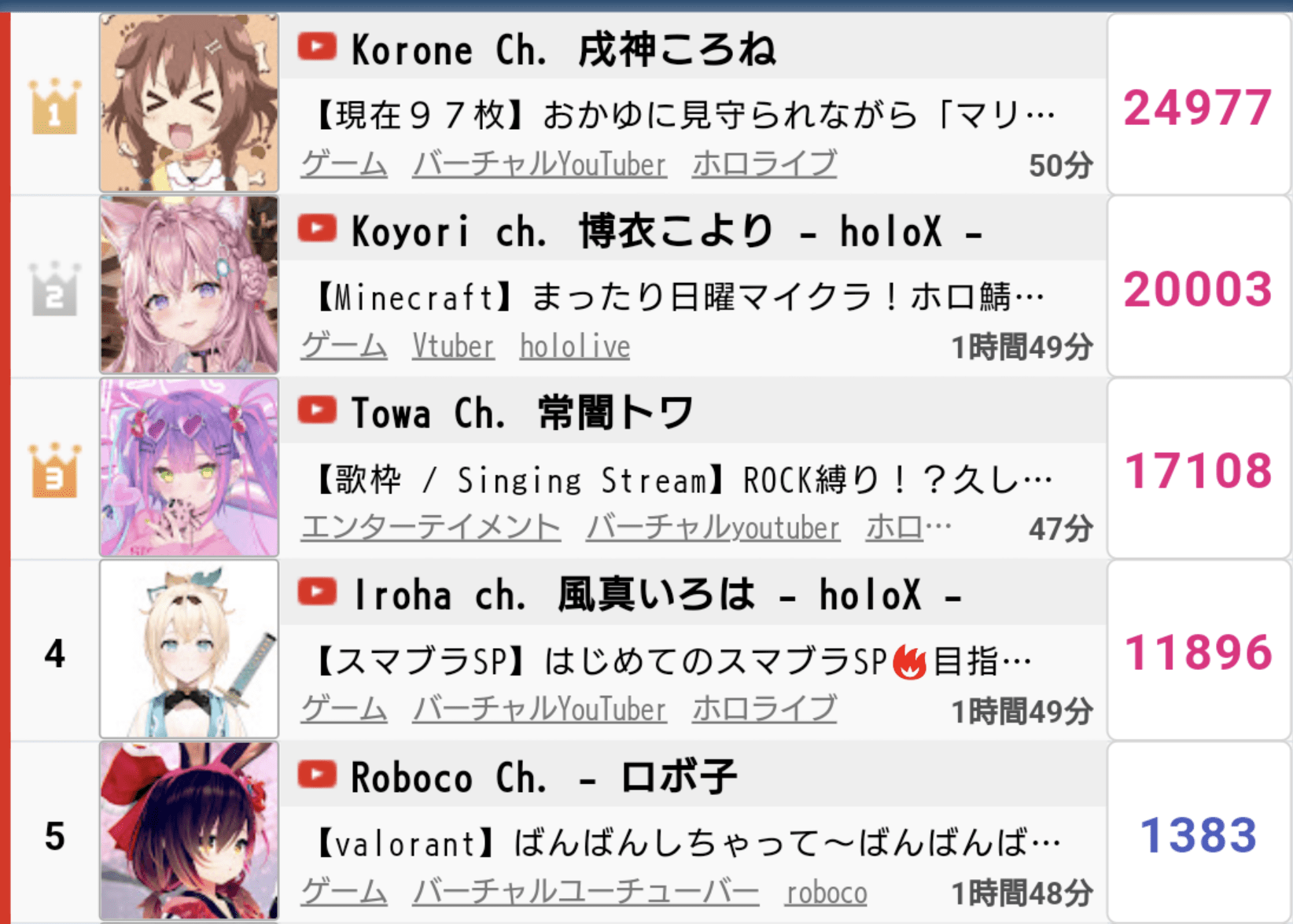
Task: Open Korone channel avatar thumbnail
Action: [x=190, y=103]
